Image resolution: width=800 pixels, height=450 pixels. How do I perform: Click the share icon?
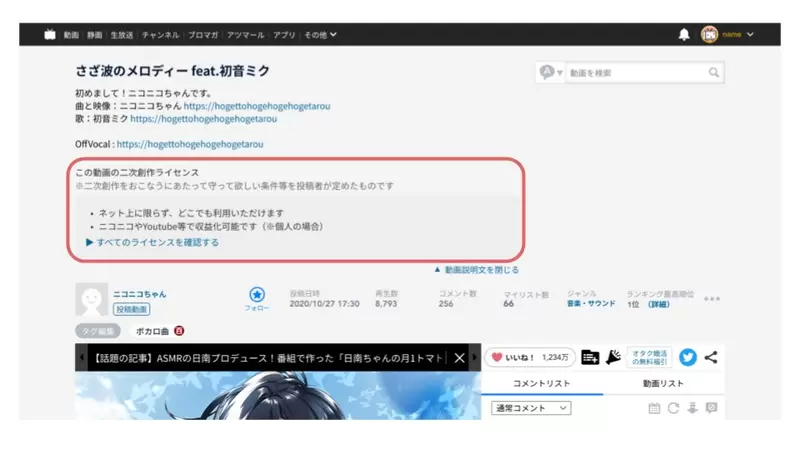point(711,357)
